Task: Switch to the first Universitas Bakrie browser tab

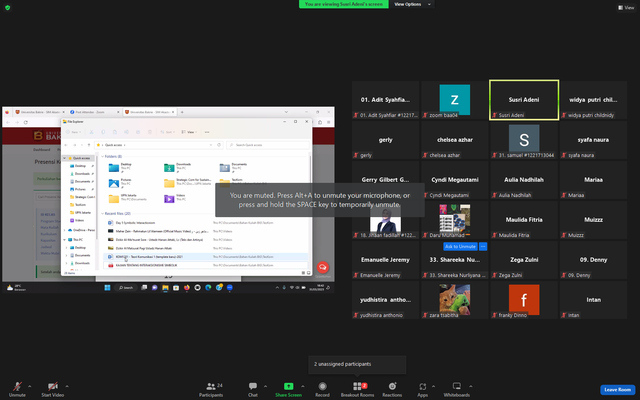Action: click(38, 112)
